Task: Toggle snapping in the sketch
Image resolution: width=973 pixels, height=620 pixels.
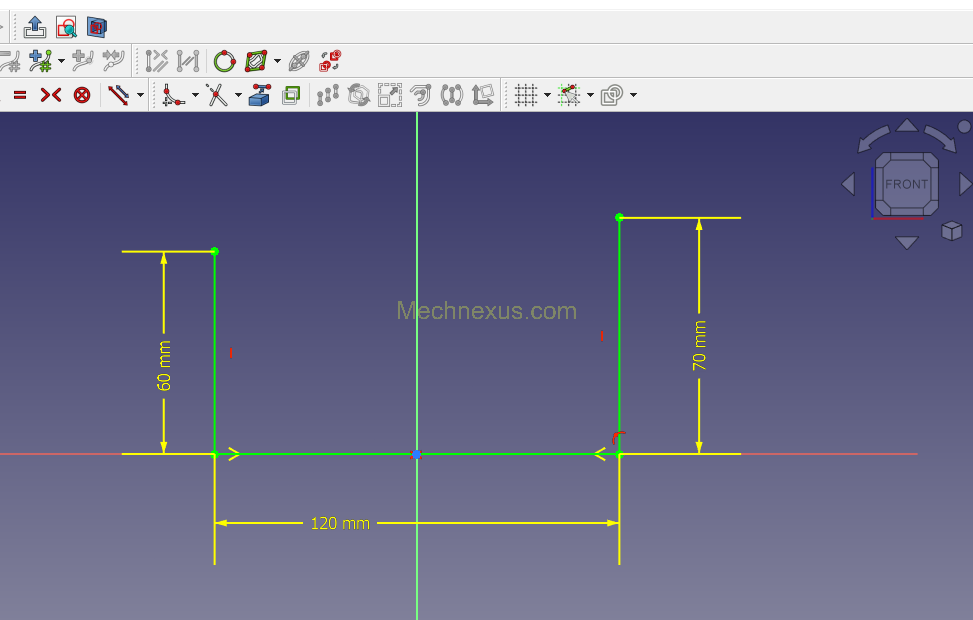Action: pyautogui.click(x=568, y=95)
